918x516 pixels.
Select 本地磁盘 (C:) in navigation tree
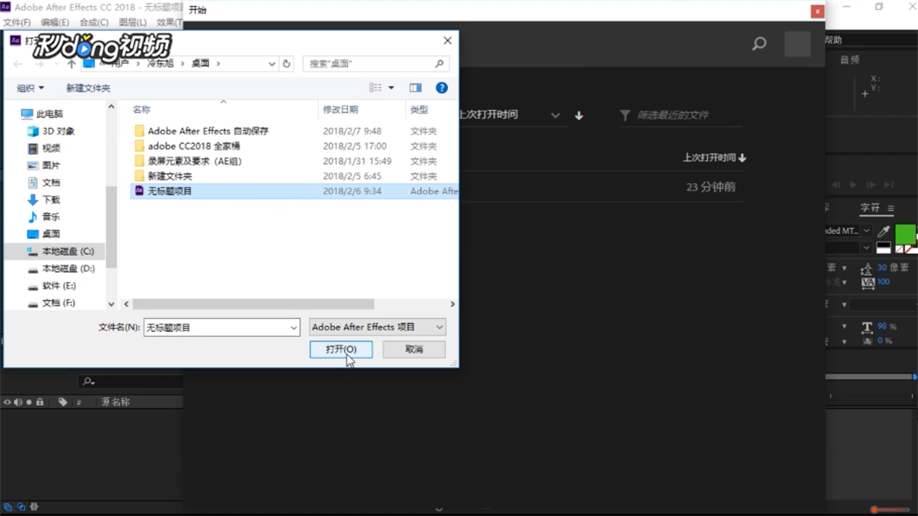tap(61, 251)
